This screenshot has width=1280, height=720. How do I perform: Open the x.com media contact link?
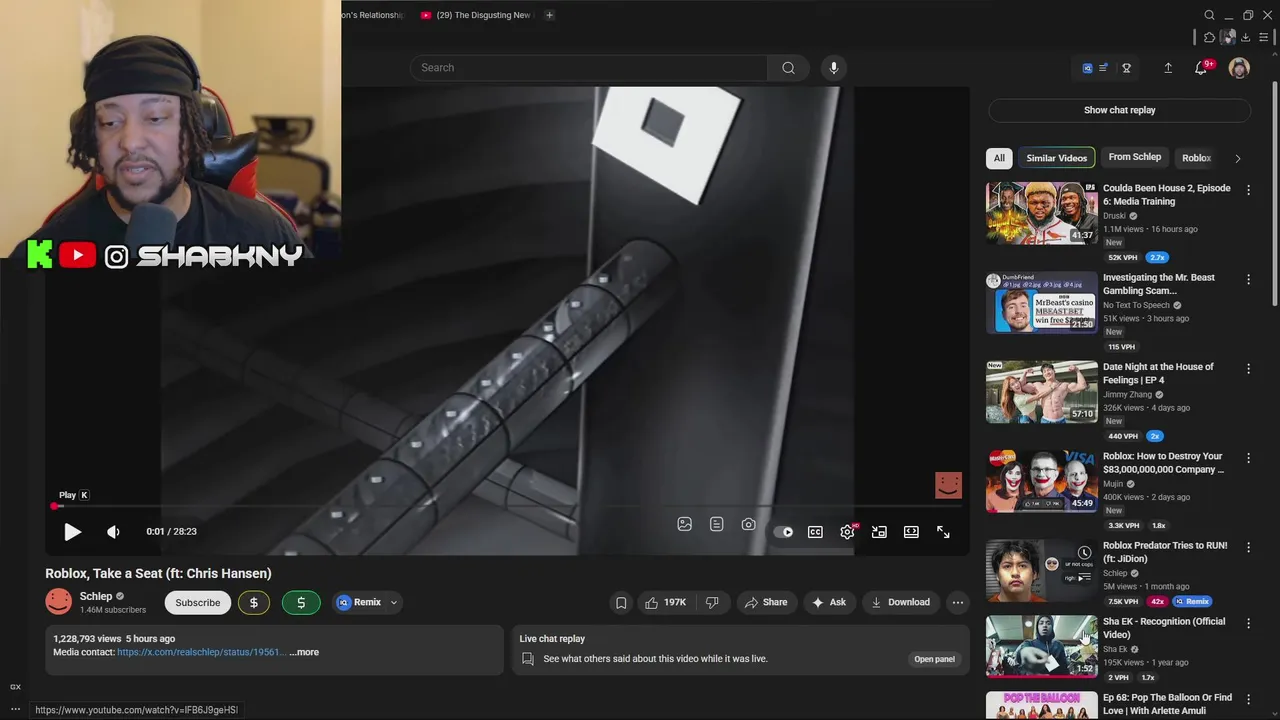point(200,652)
